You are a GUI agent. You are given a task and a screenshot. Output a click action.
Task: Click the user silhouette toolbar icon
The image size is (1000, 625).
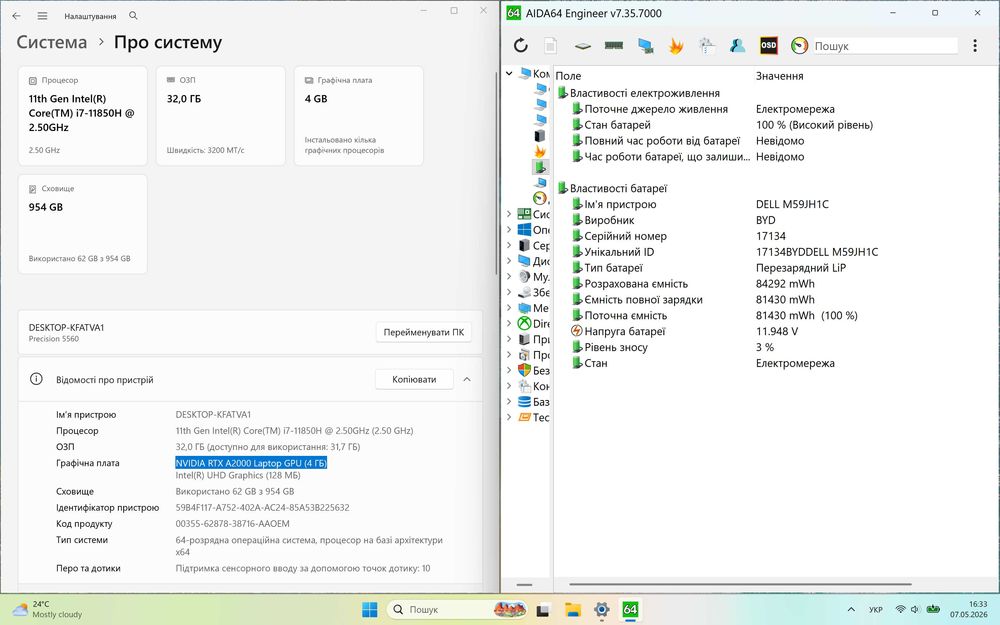(738, 45)
